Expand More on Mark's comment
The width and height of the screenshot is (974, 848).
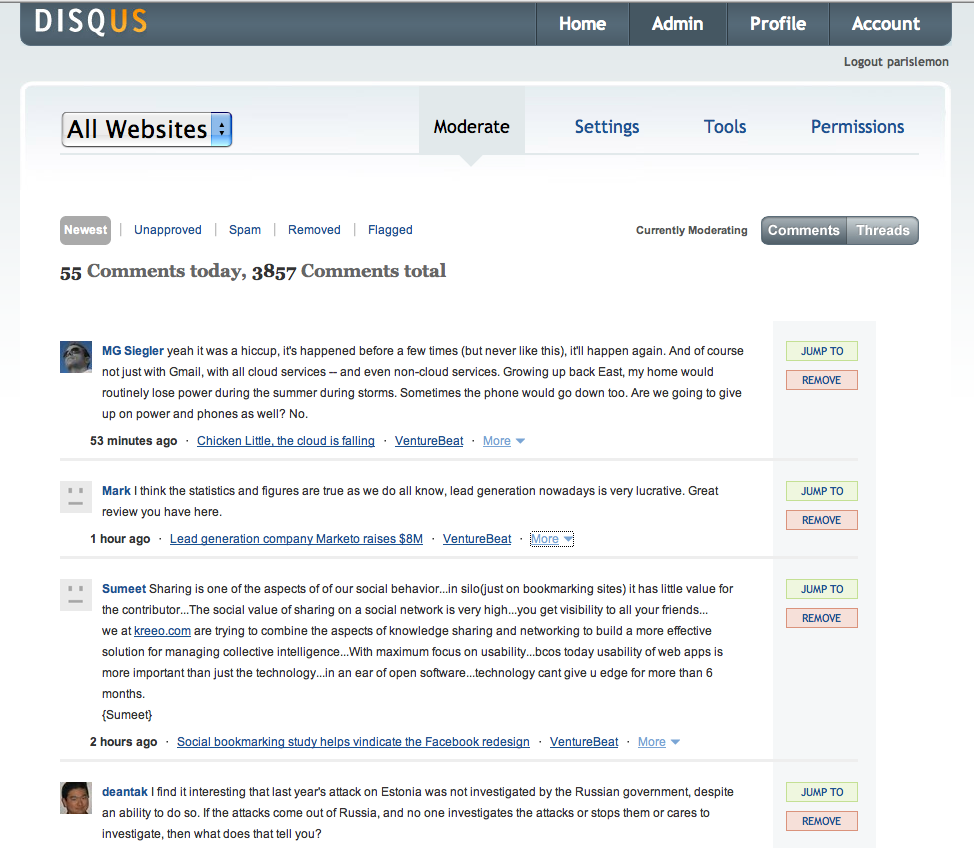click(552, 539)
